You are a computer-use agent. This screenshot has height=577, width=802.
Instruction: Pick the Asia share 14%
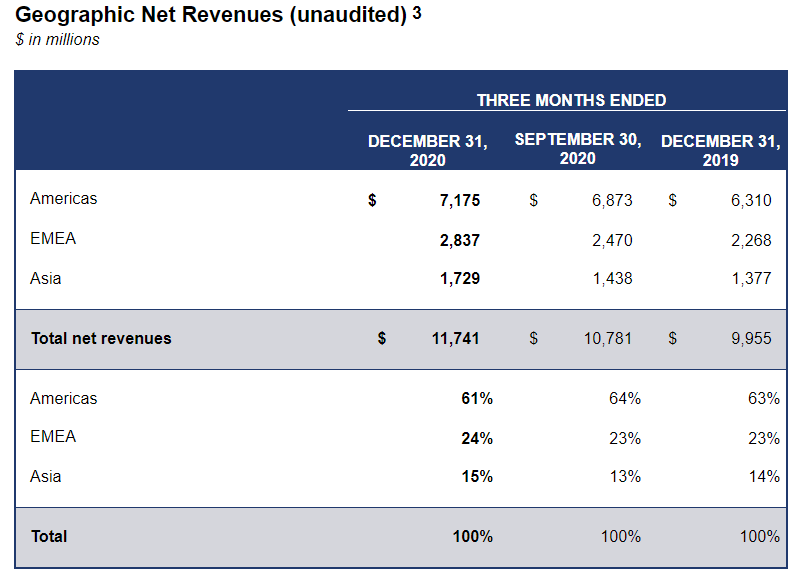[x=764, y=476]
